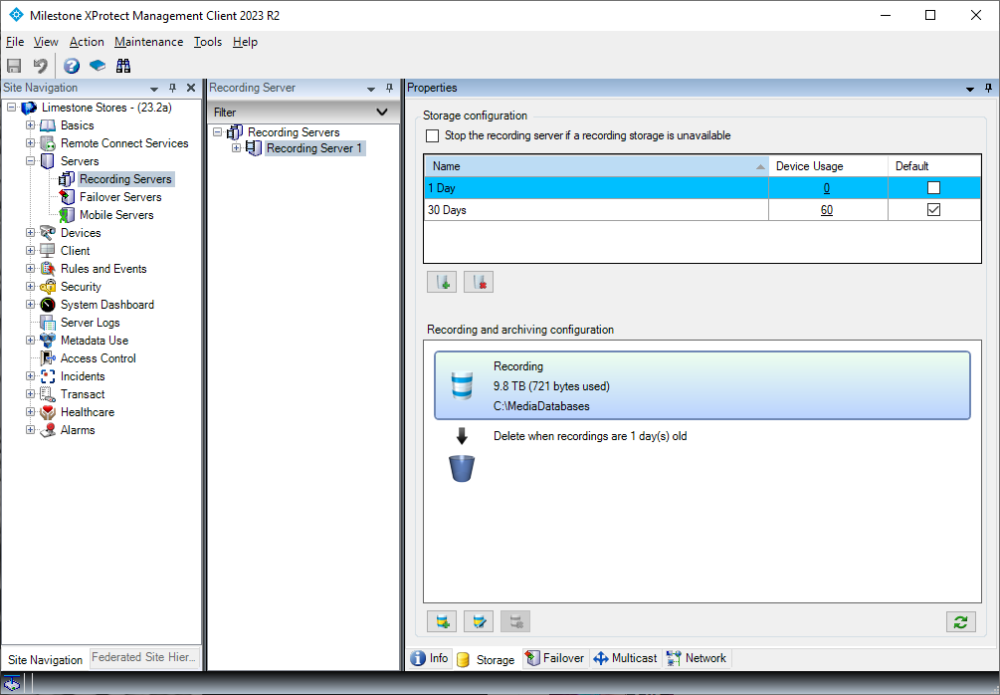This screenshot has width=1000, height=695.
Task: Open Help via the question mark icon
Action: tap(72, 66)
